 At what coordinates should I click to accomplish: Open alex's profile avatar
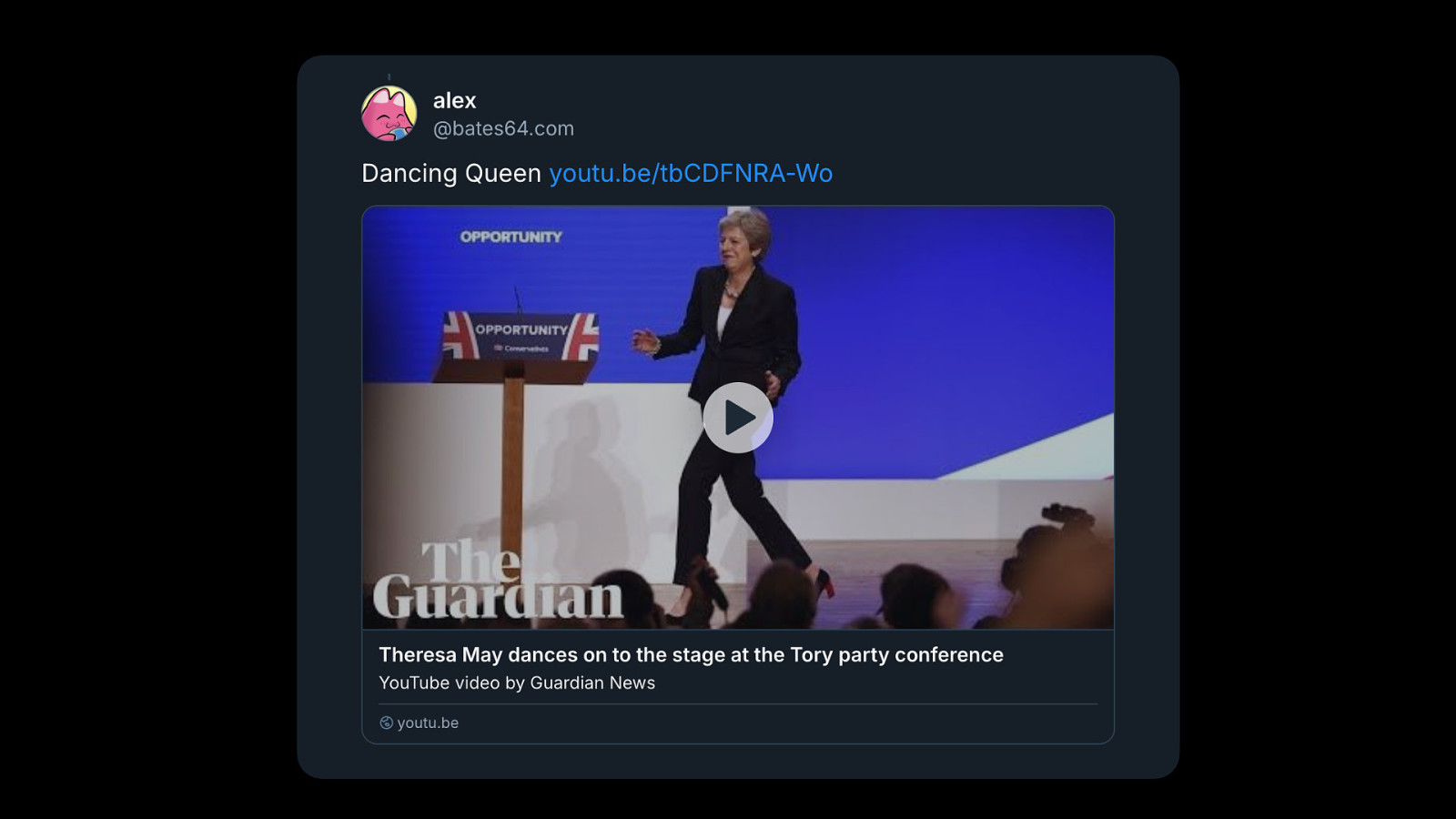point(389,114)
